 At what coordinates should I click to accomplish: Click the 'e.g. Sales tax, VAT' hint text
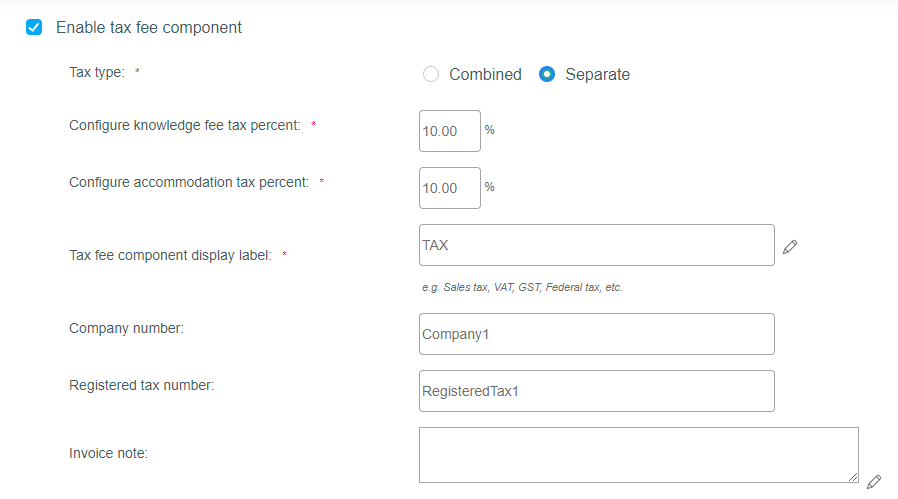tap(522, 287)
